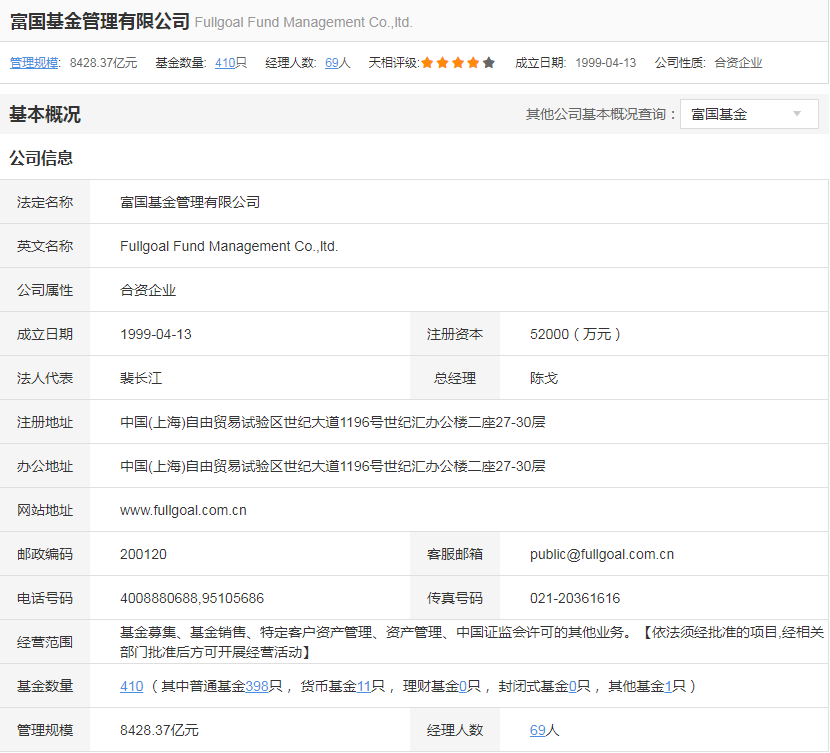
Task: Click the gray fifth rating star
Action: [x=489, y=63]
